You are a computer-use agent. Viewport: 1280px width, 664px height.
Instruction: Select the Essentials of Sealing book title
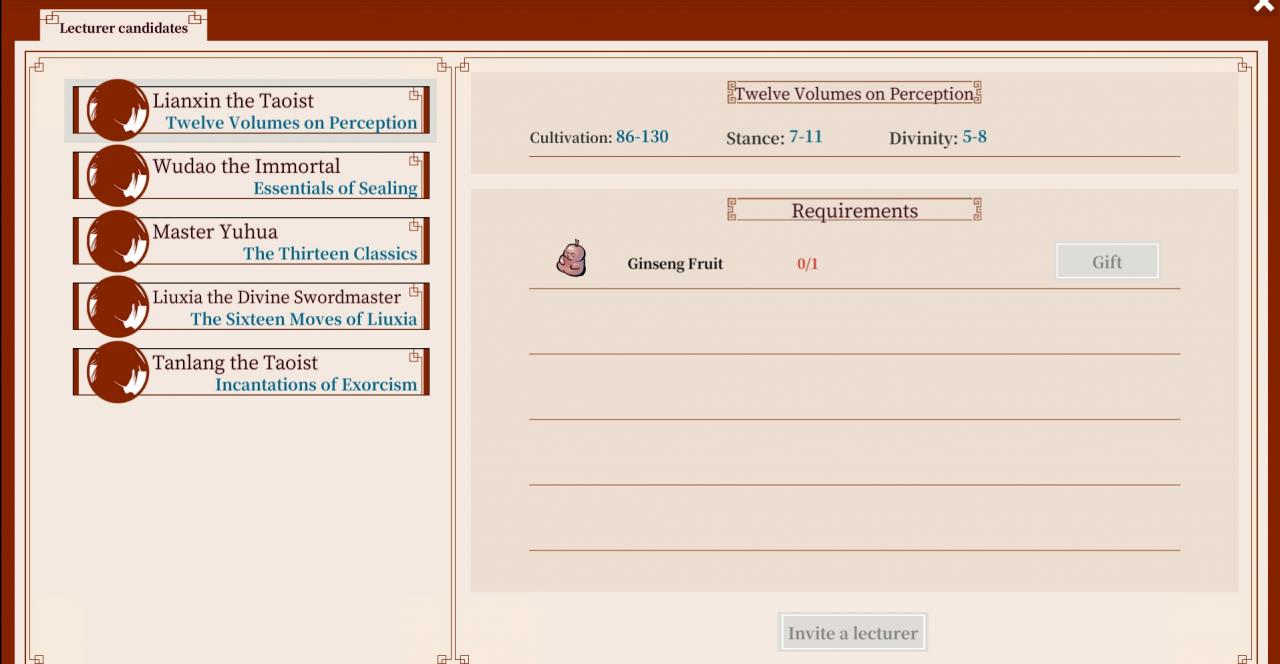click(x=335, y=188)
